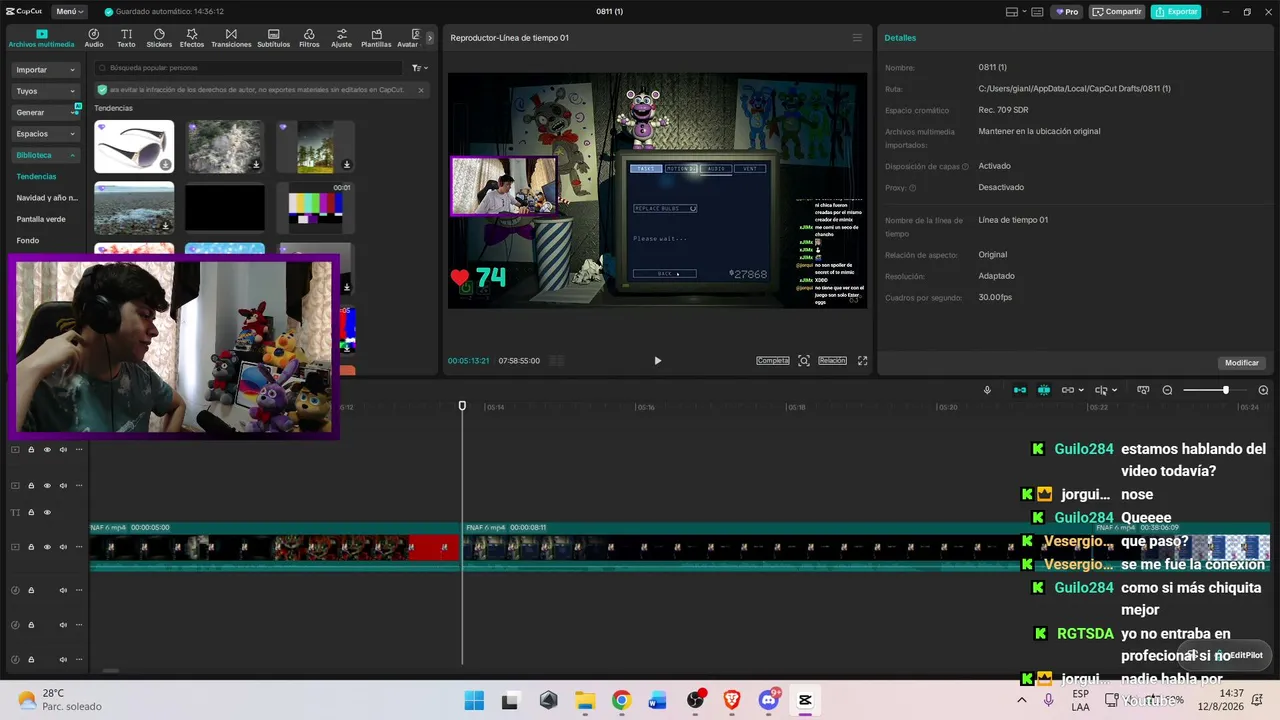Click the timeline playhead marker
This screenshot has width=1280, height=720.
point(462,405)
